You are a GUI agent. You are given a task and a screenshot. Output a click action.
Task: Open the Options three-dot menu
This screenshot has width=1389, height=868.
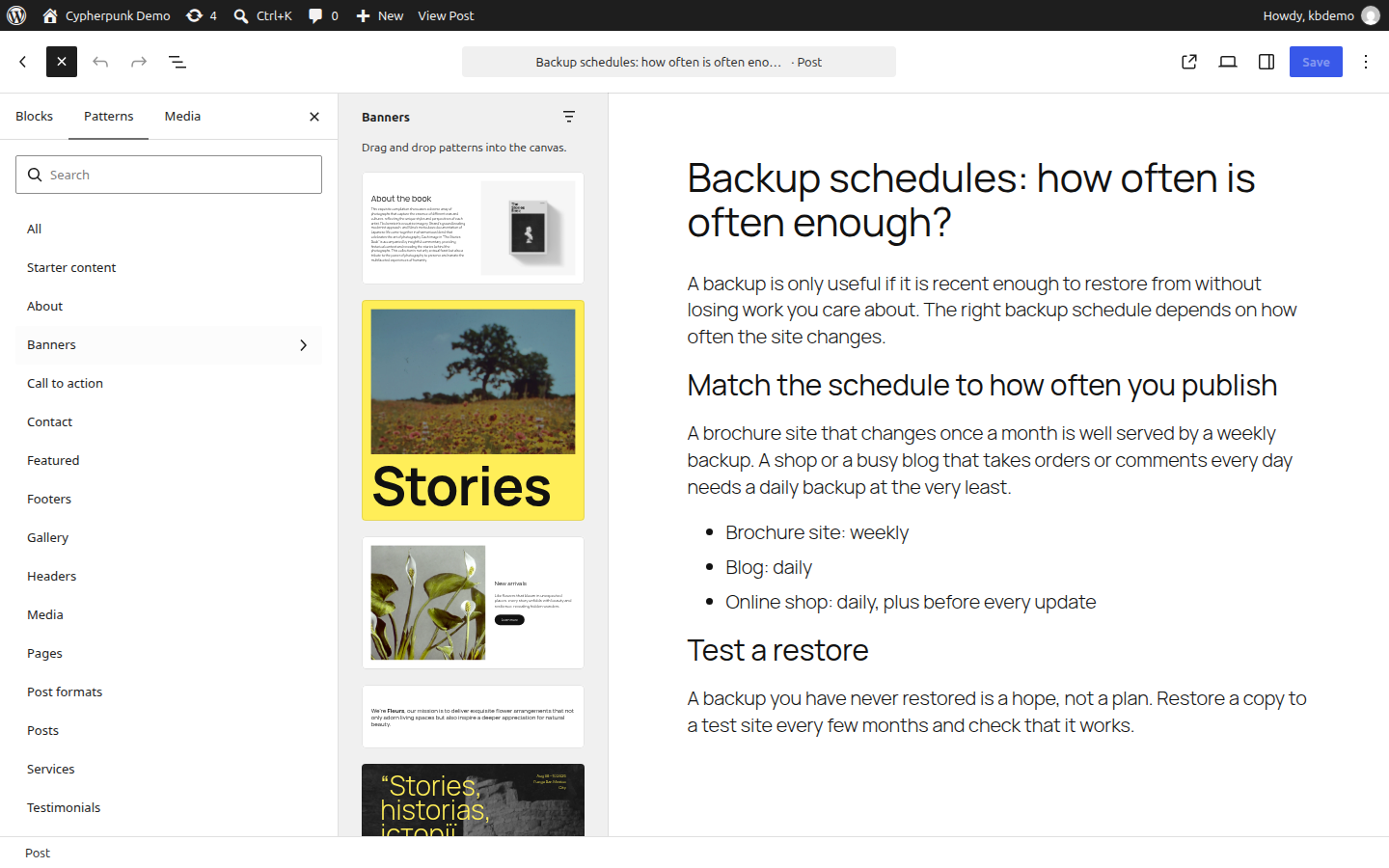(1366, 62)
